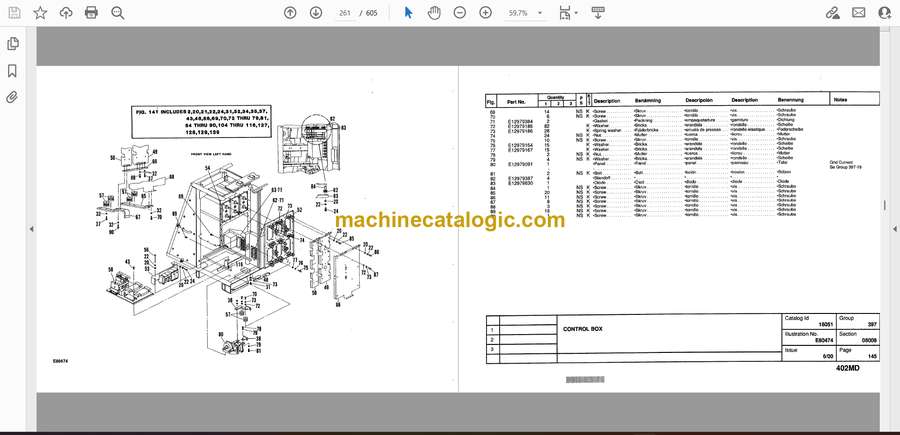Click the Part No. column header
This screenshot has width=900, height=435.
point(516,102)
